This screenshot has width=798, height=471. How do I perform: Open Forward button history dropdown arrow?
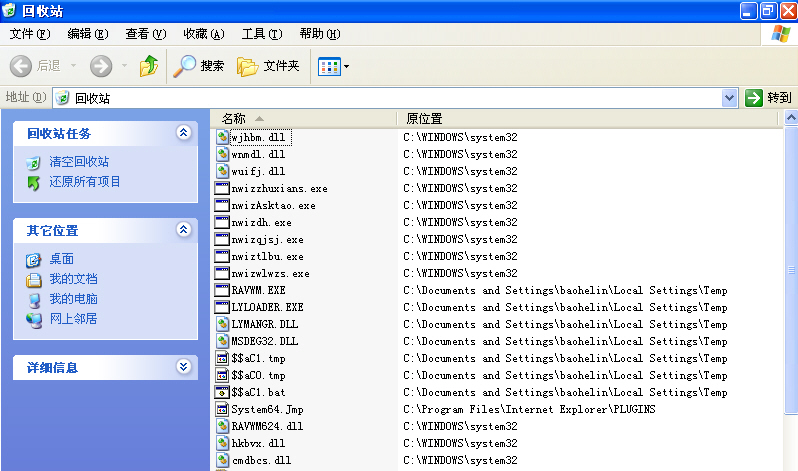tap(124, 65)
